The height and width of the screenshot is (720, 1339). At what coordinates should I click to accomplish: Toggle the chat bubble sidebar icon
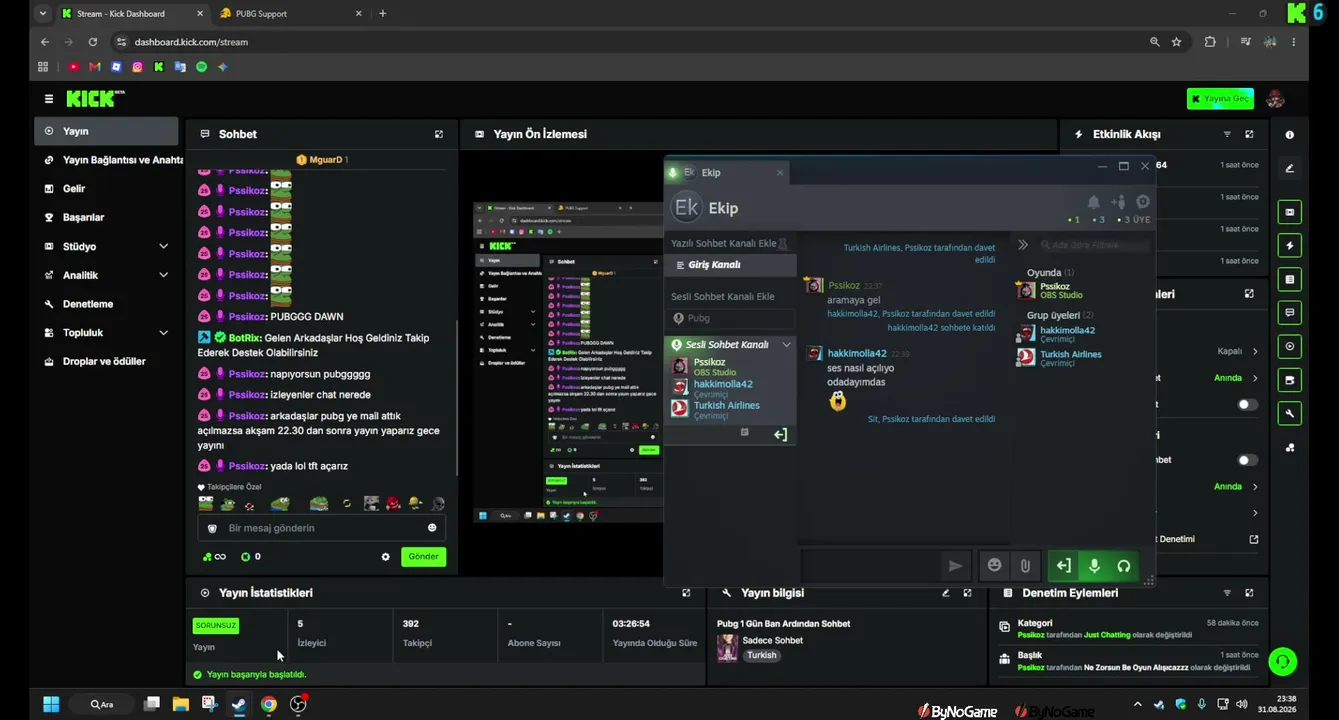(x=1289, y=313)
